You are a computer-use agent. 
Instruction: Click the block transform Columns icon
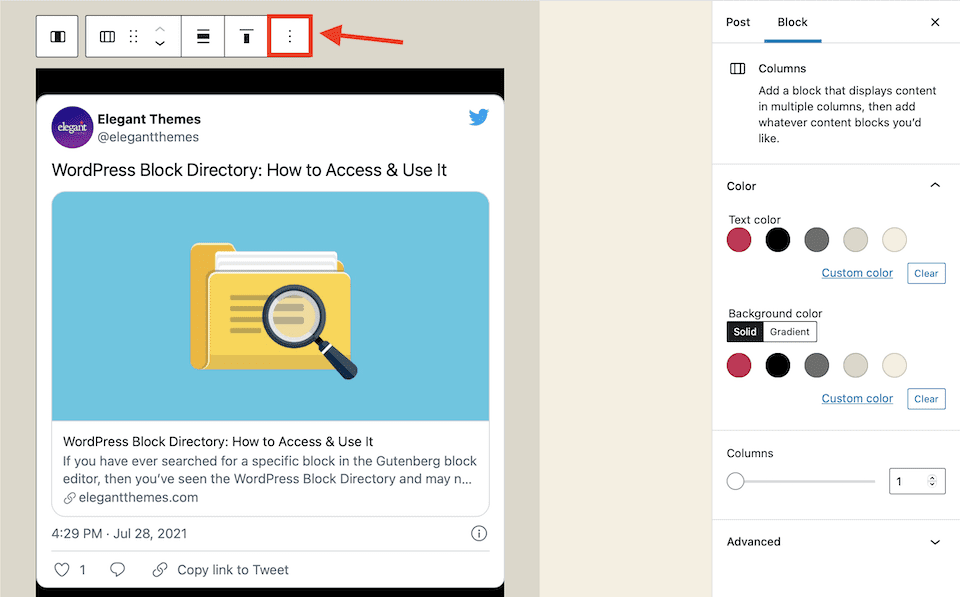106,36
